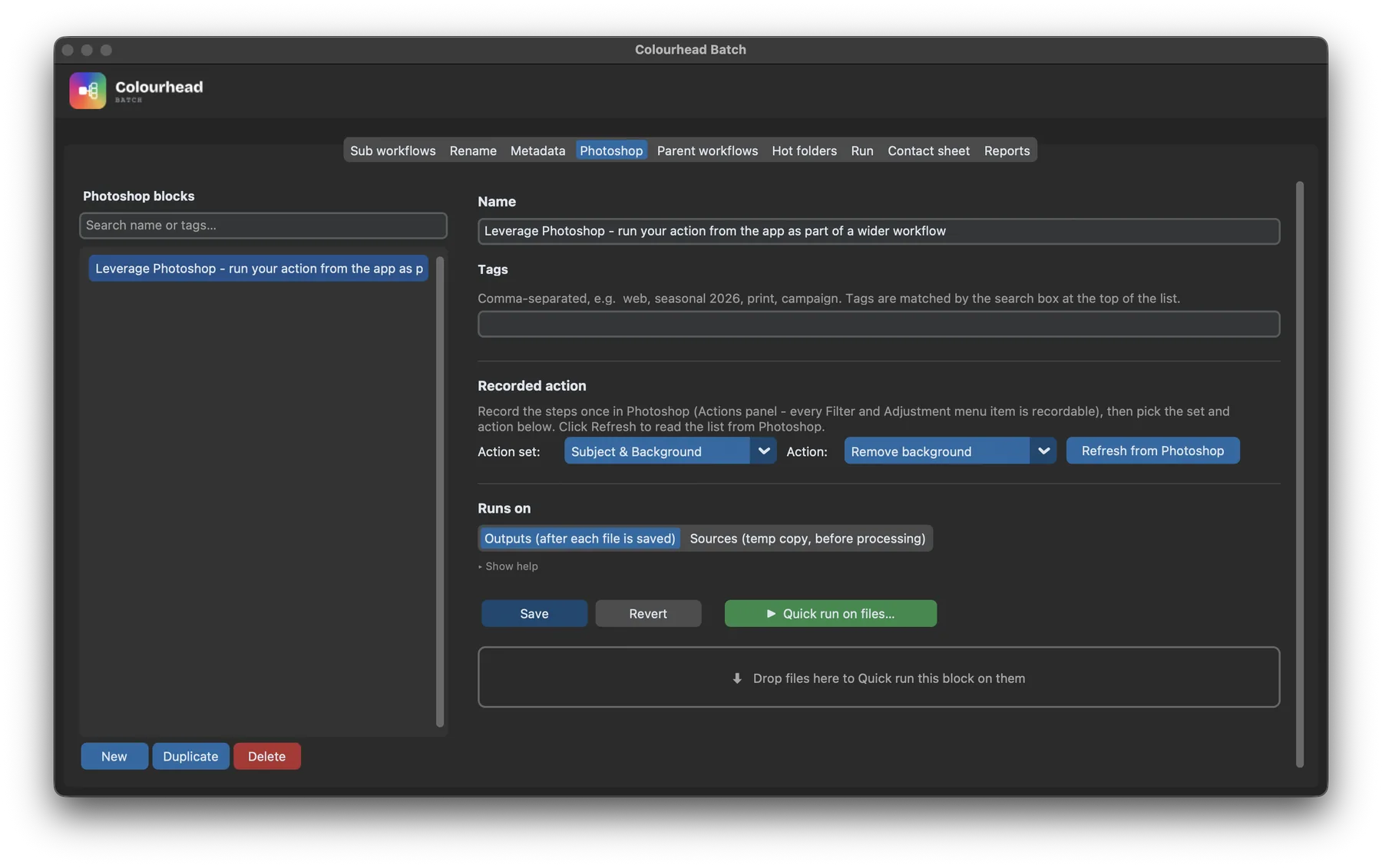Expand the Show help disclosure

coord(508,566)
